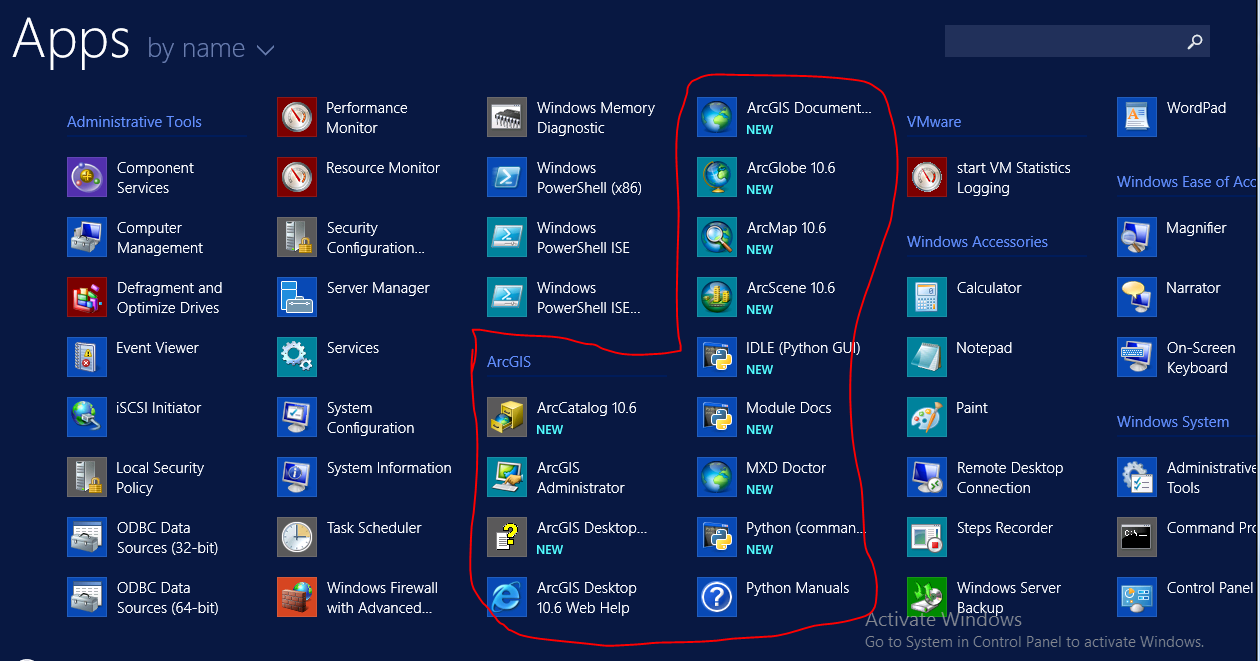Screen dimensions: 1260x661
Task: Open Server Manager icon
Action: pyautogui.click(x=297, y=298)
